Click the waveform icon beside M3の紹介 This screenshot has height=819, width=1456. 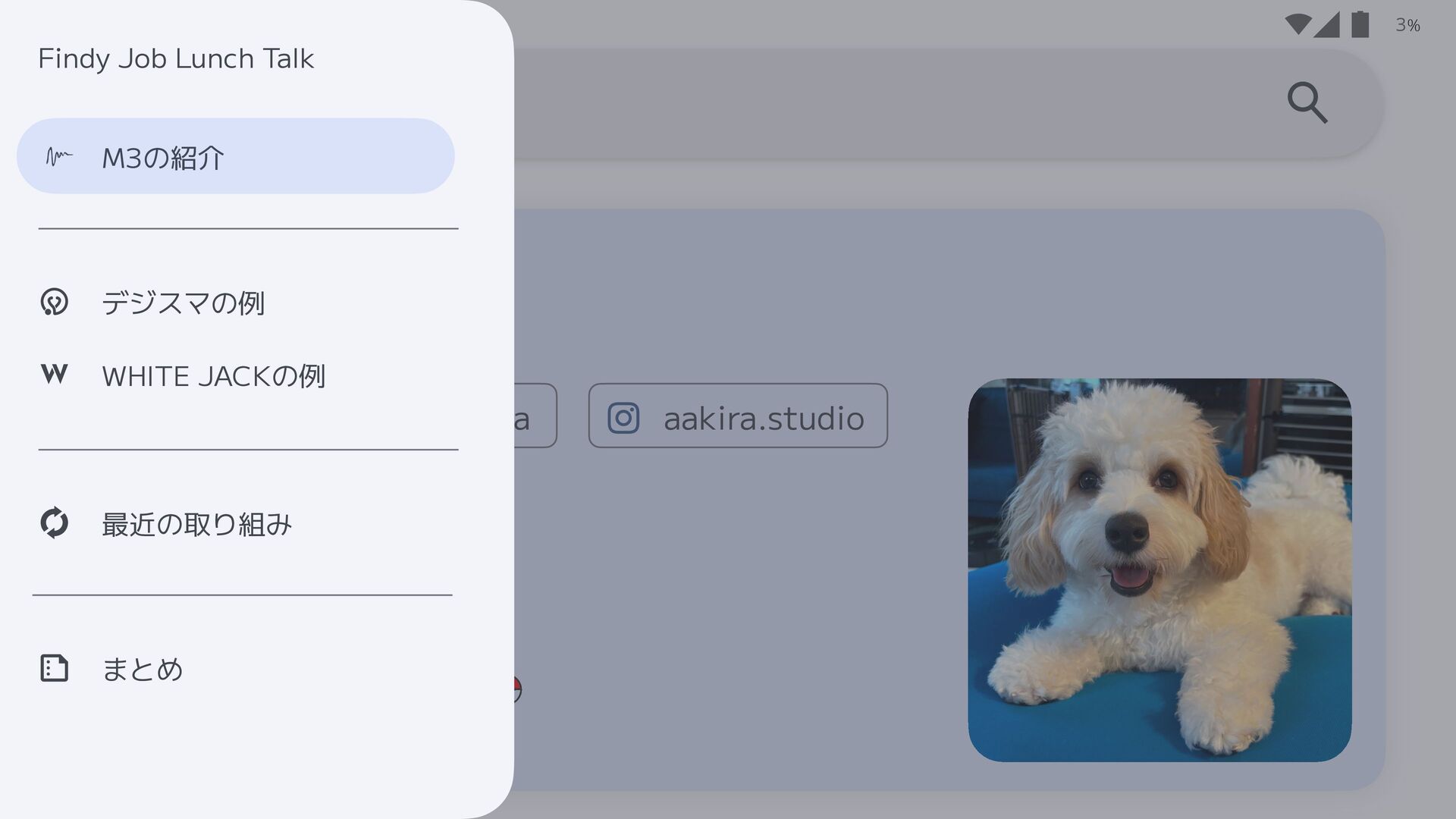(x=58, y=157)
